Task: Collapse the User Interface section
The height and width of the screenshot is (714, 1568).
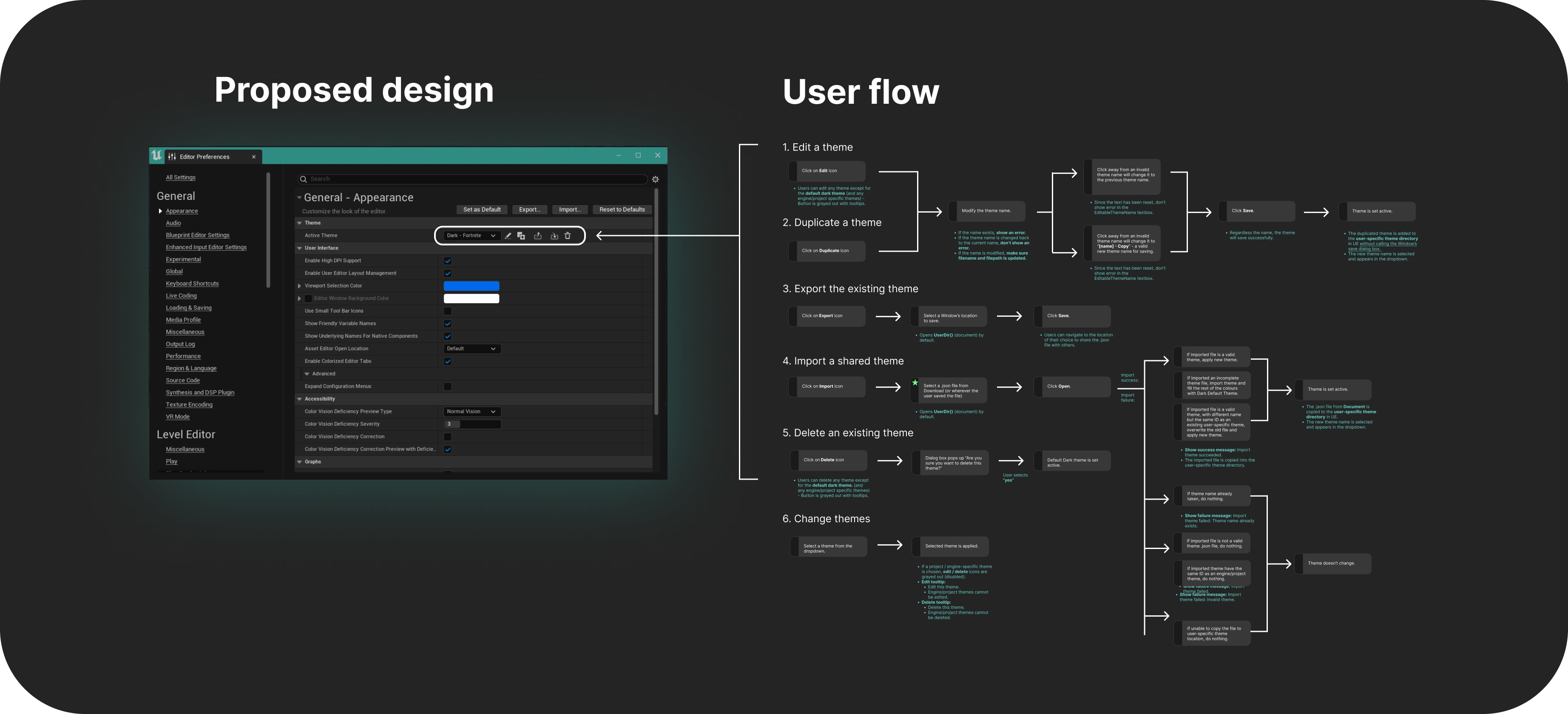Action: pos(299,248)
